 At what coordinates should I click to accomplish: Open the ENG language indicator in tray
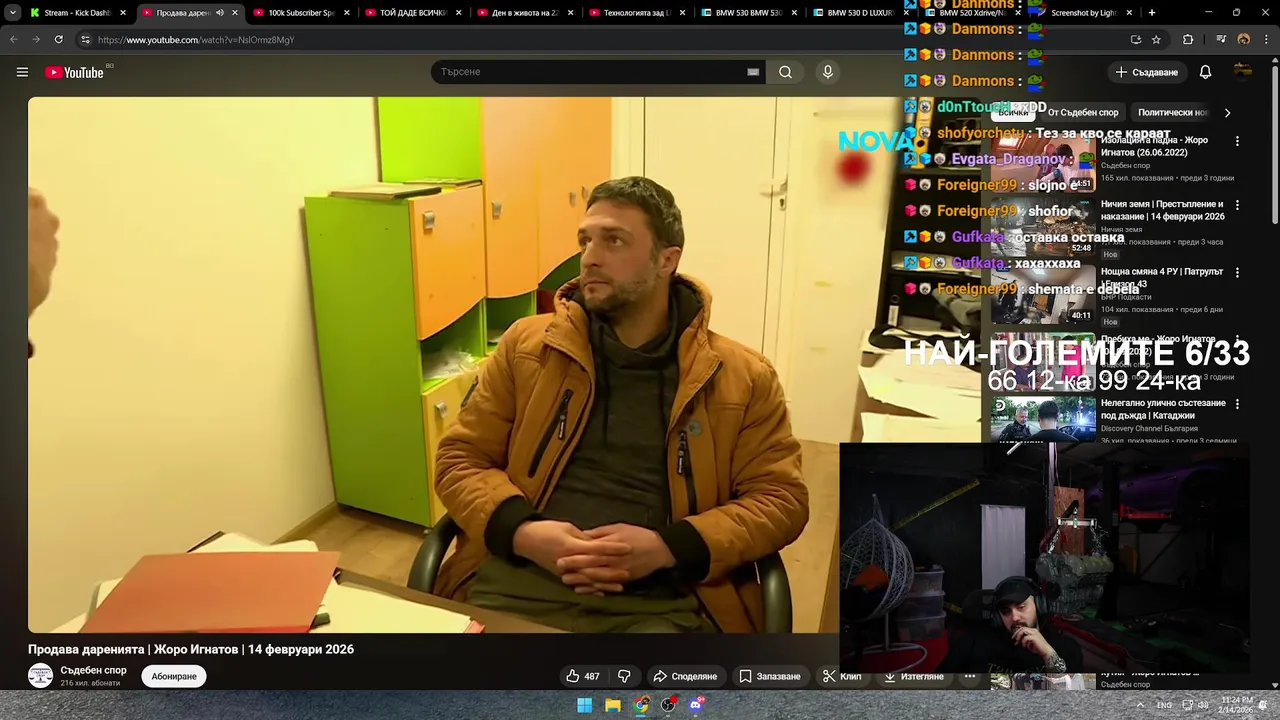(1164, 705)
